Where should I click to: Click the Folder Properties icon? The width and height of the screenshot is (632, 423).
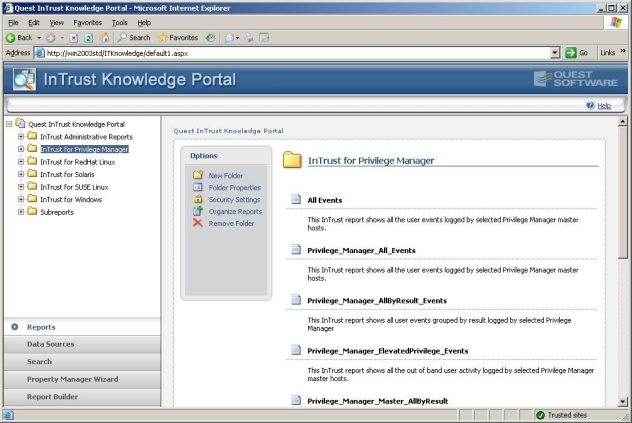pyautogui.click(x=198, y=187)
